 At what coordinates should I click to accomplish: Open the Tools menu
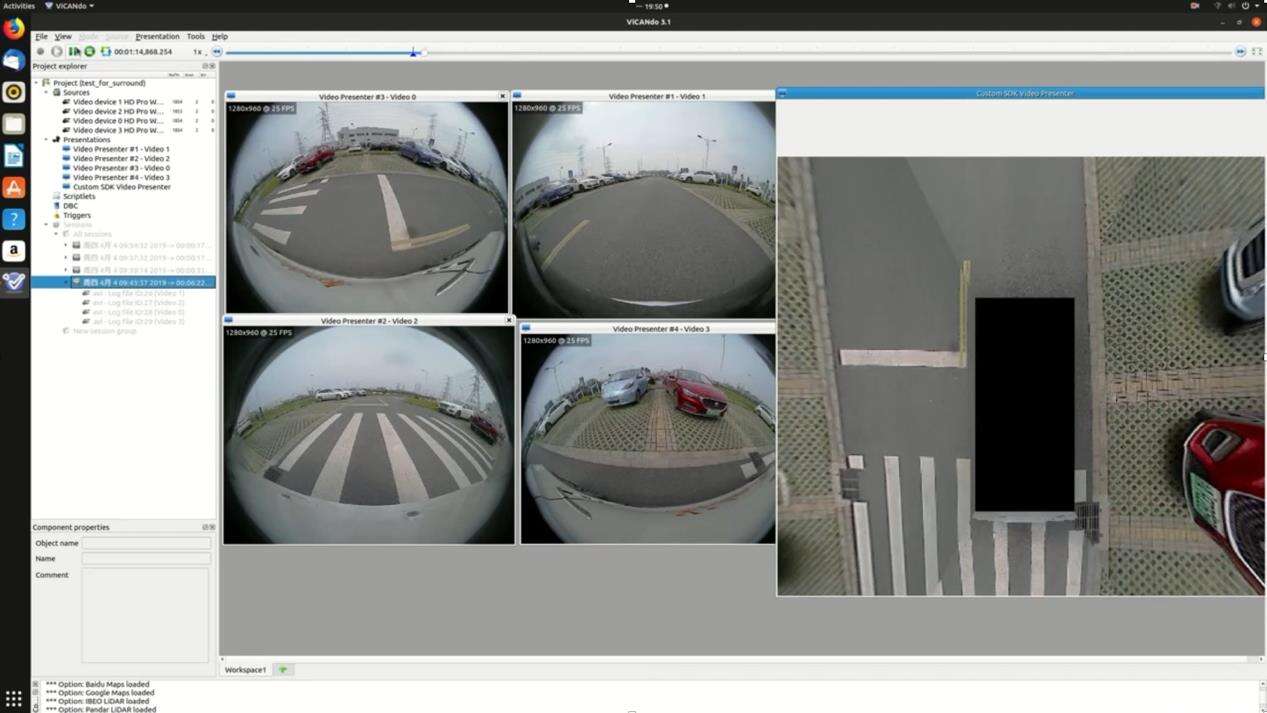pos(195,36)
